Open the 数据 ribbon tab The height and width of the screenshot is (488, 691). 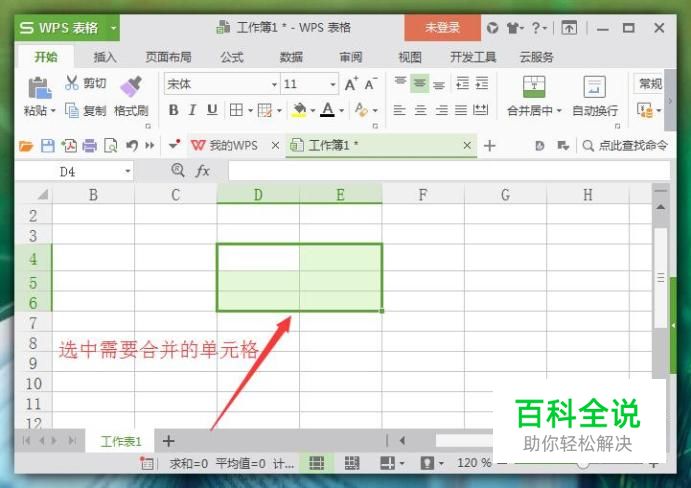[x=291, y=57]
